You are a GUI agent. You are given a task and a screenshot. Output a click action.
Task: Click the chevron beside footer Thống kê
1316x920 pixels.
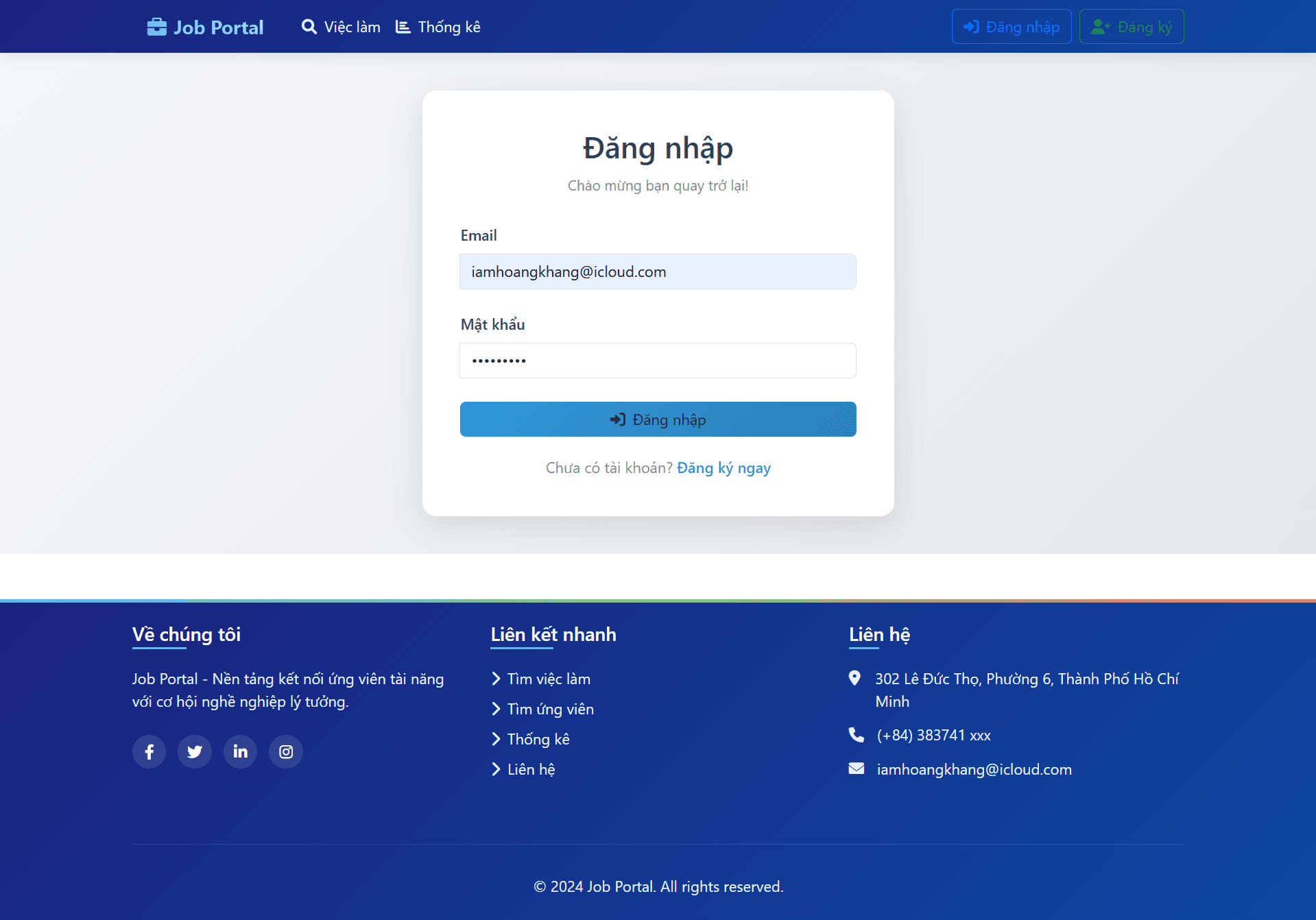(496, 739)
